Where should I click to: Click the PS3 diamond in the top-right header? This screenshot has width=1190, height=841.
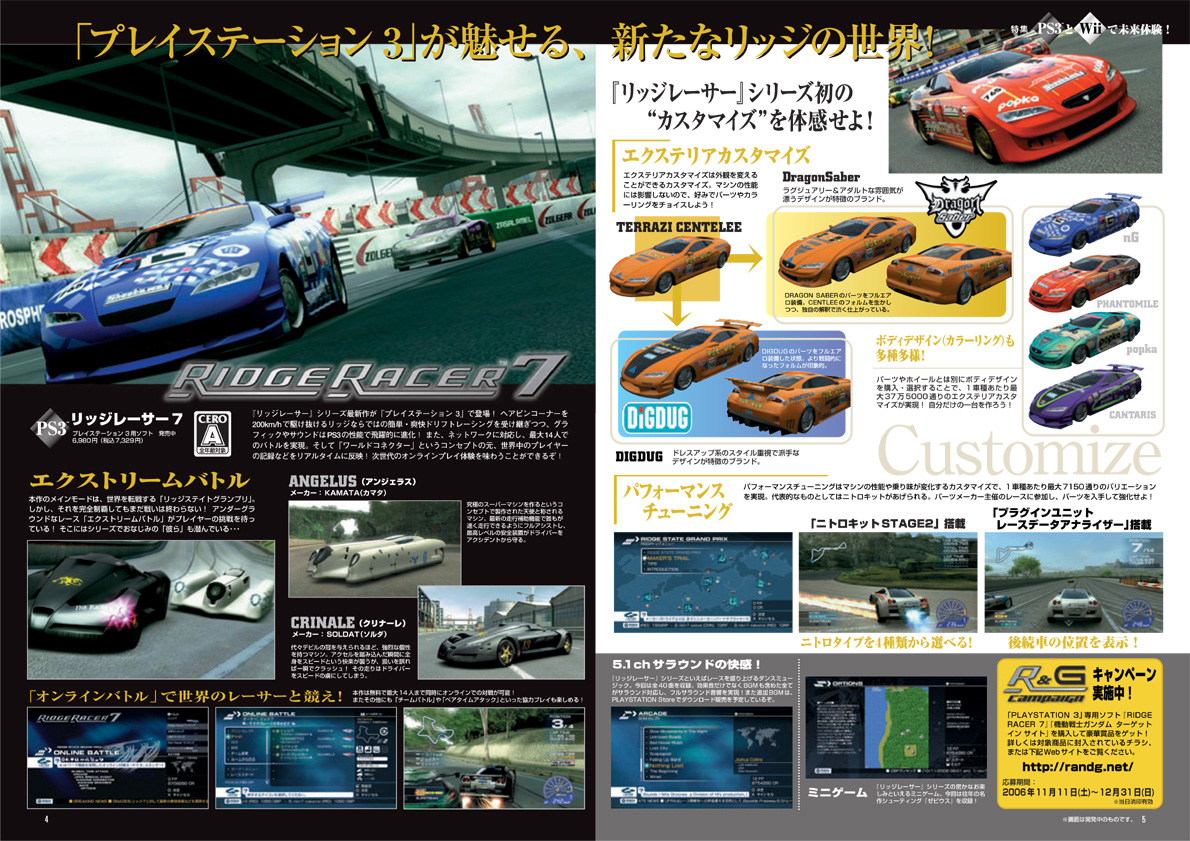[1049, 29]
